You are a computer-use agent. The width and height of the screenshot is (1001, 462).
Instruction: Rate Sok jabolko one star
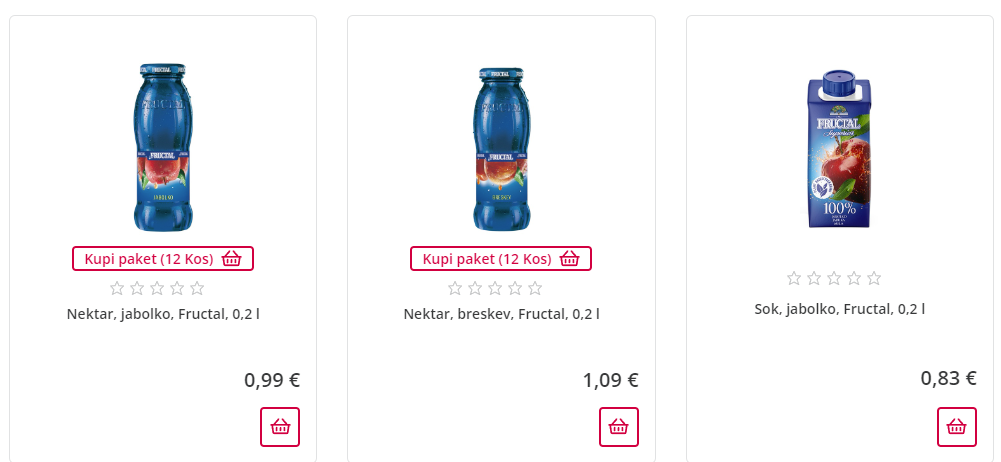(794, 278)
